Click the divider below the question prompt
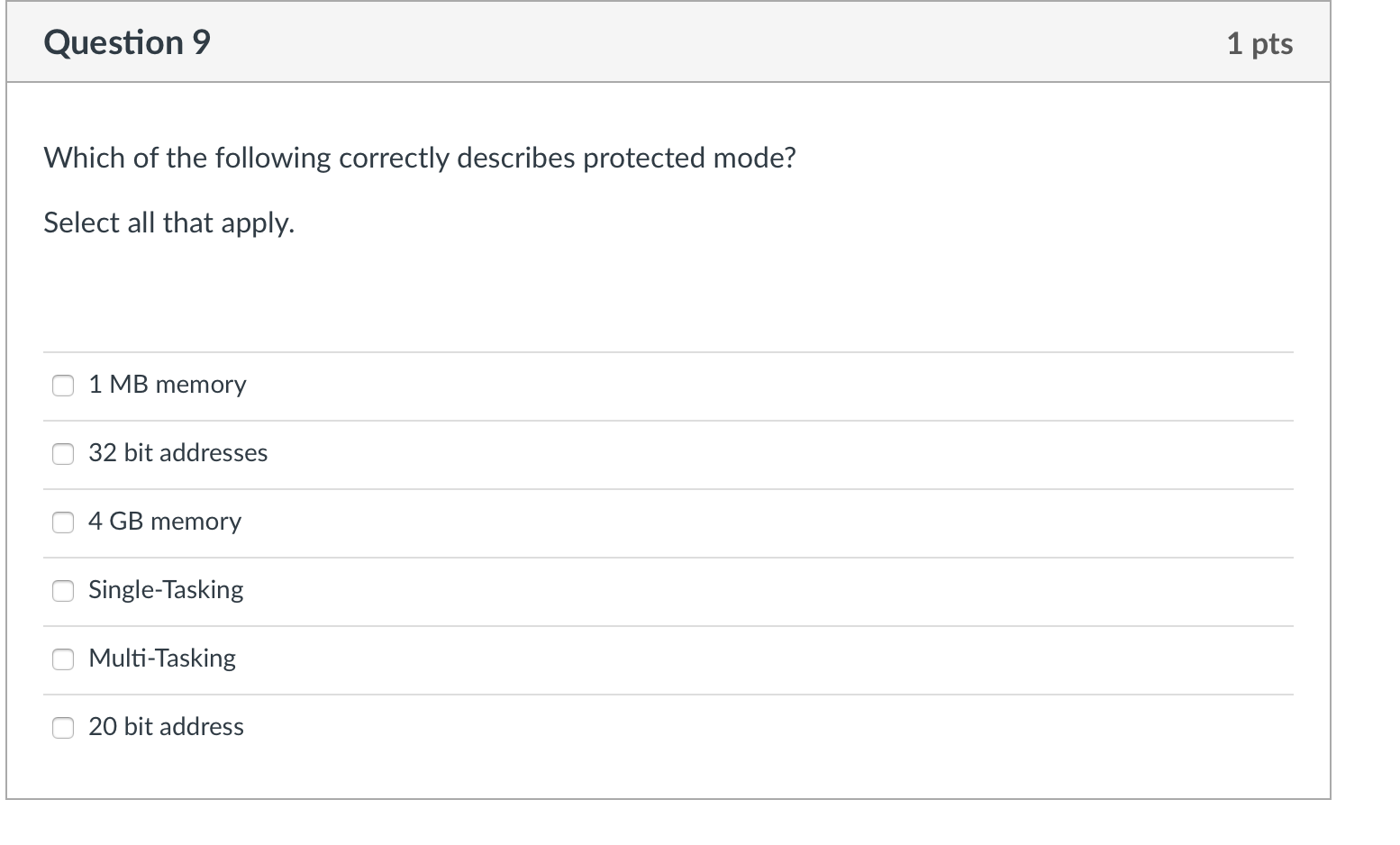The height and width of the screenshot is (845, 1400). pyautogui.click(x=667, y=351)
